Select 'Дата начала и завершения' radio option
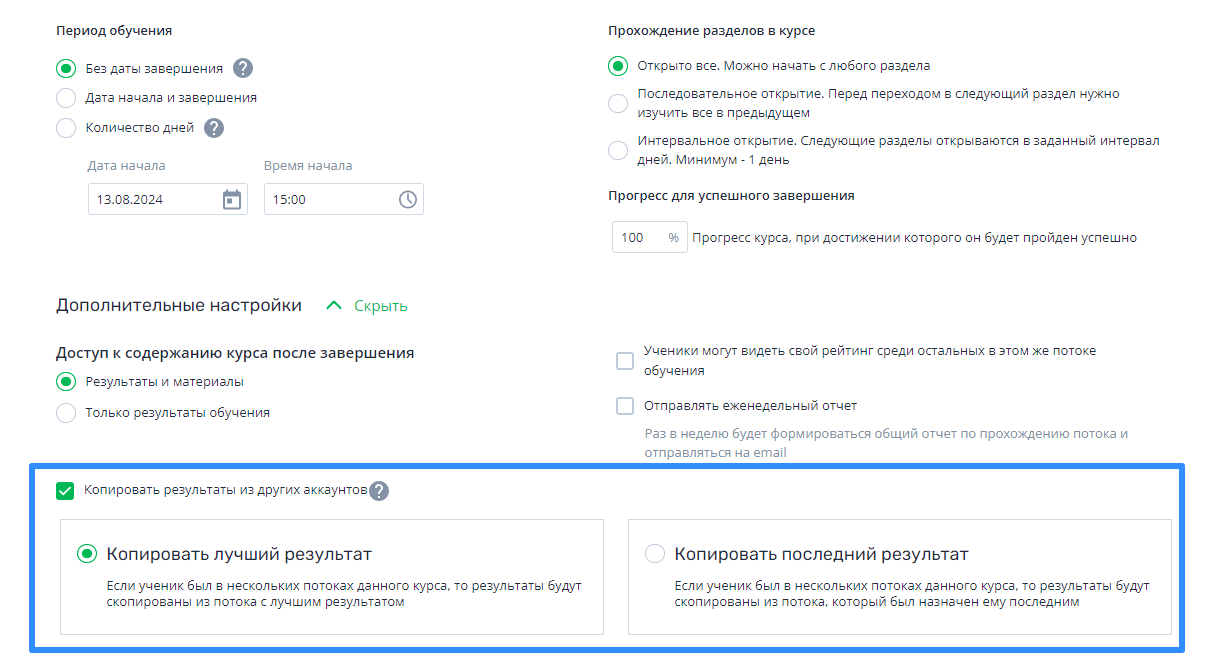The image size is (1209, 671). tap(66, 98)
